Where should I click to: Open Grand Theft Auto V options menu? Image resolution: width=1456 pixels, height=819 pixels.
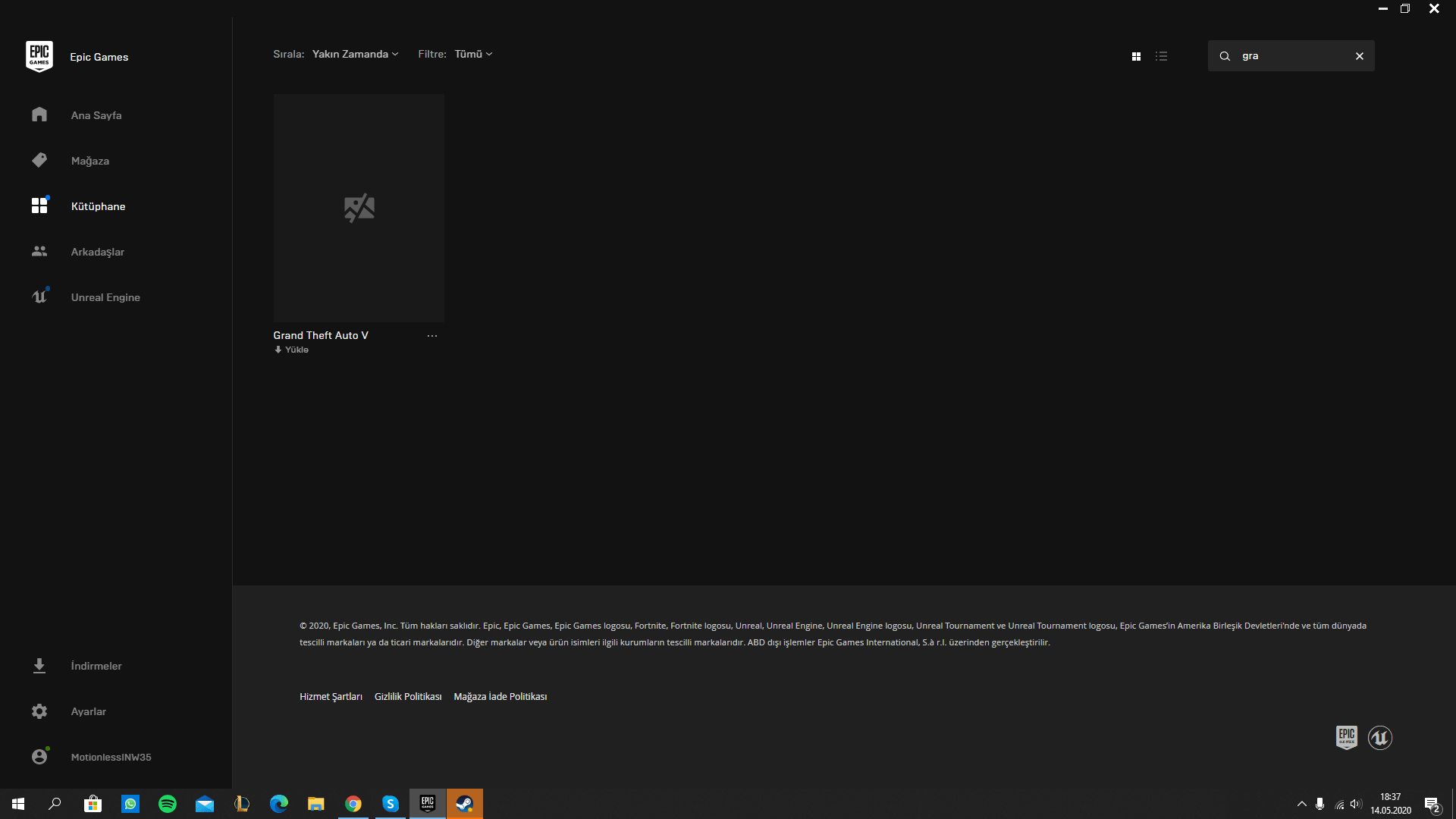(431, 336)
